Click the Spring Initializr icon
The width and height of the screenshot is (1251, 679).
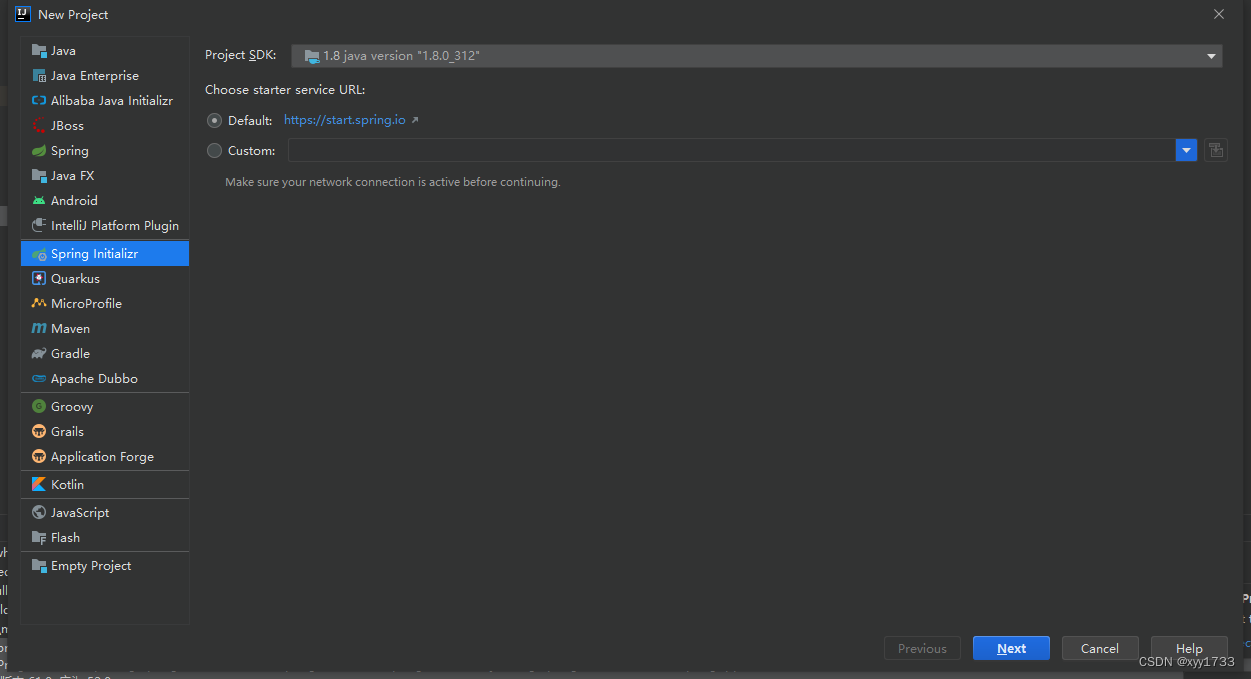(39, 254)
